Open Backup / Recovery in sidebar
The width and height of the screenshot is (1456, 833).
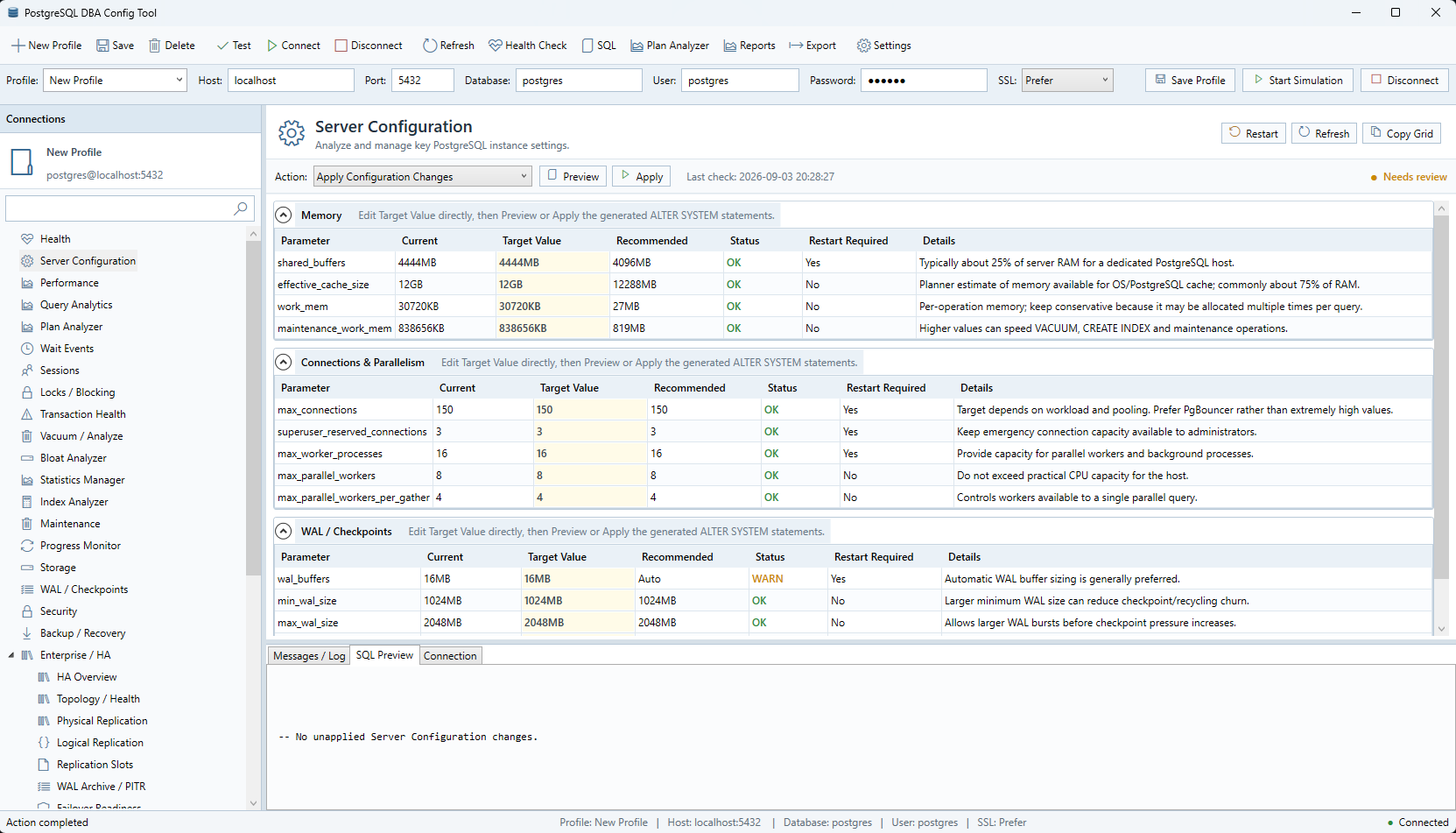[x=82, y=633]
